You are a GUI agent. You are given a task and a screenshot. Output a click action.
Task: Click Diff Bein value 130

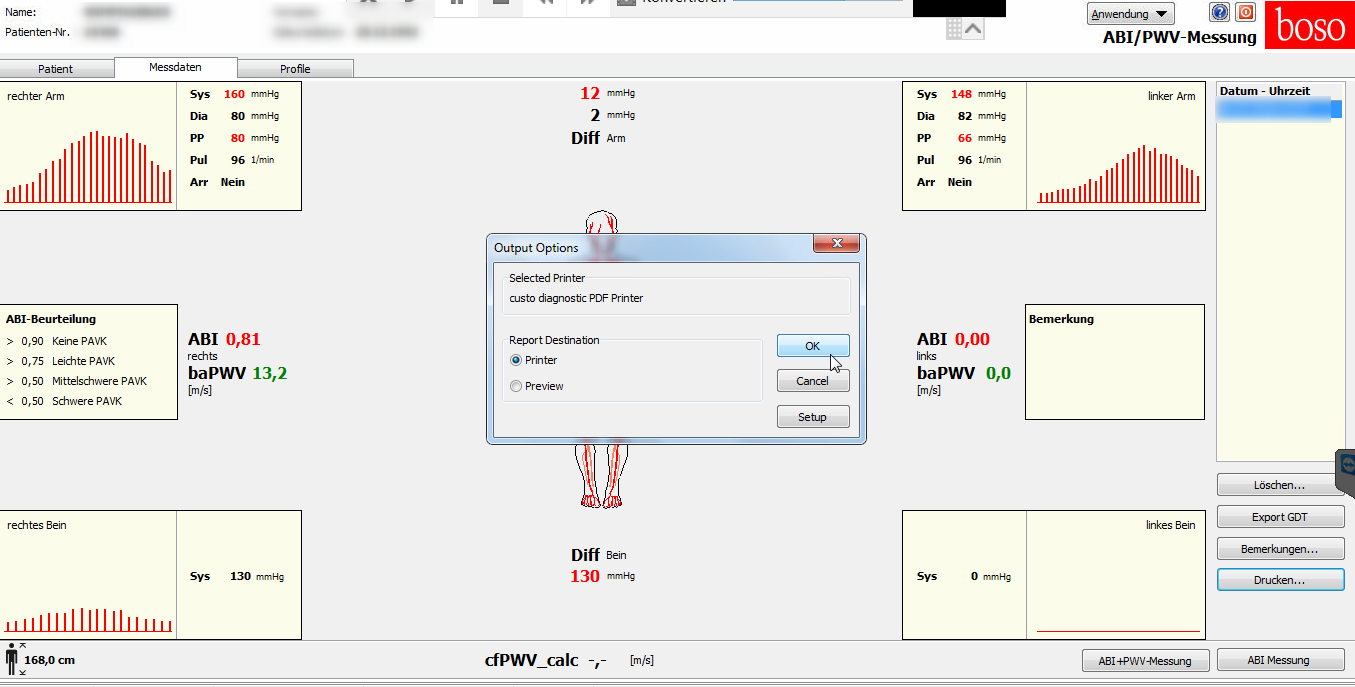point(584,576)
